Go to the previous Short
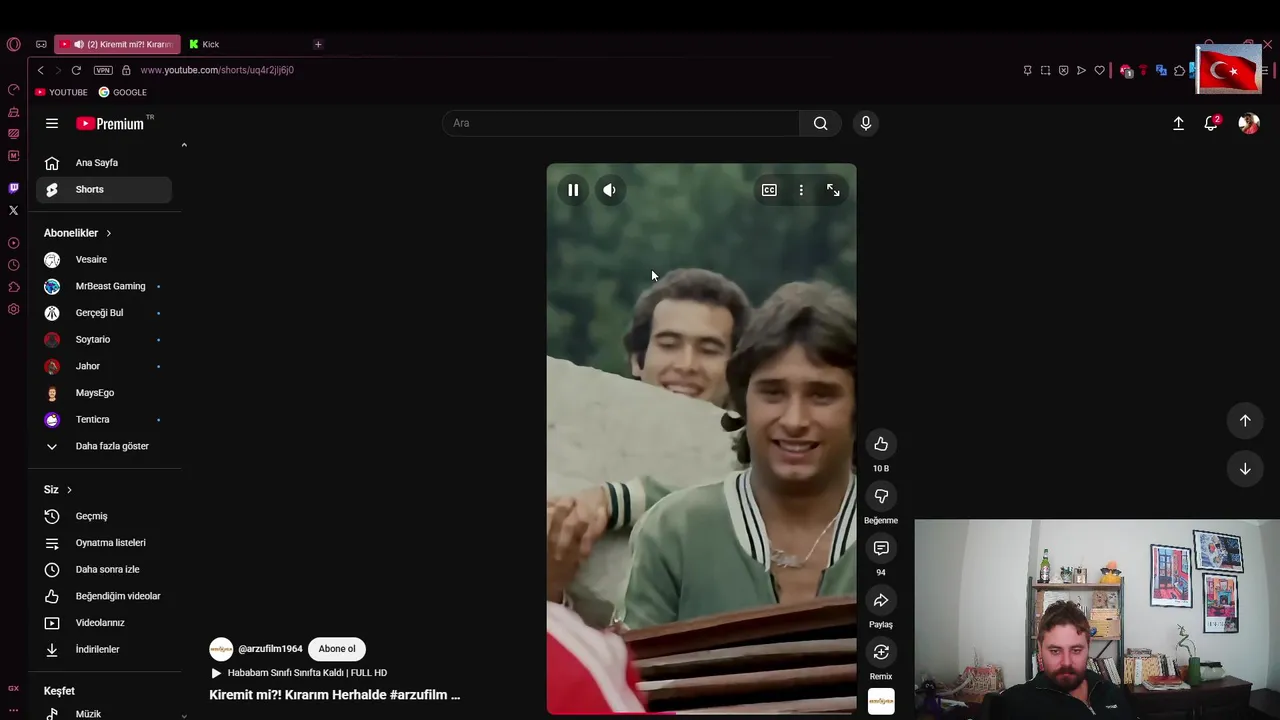Image resolution: width=1280 pixels, height=720 pixels. [1245, 421]
